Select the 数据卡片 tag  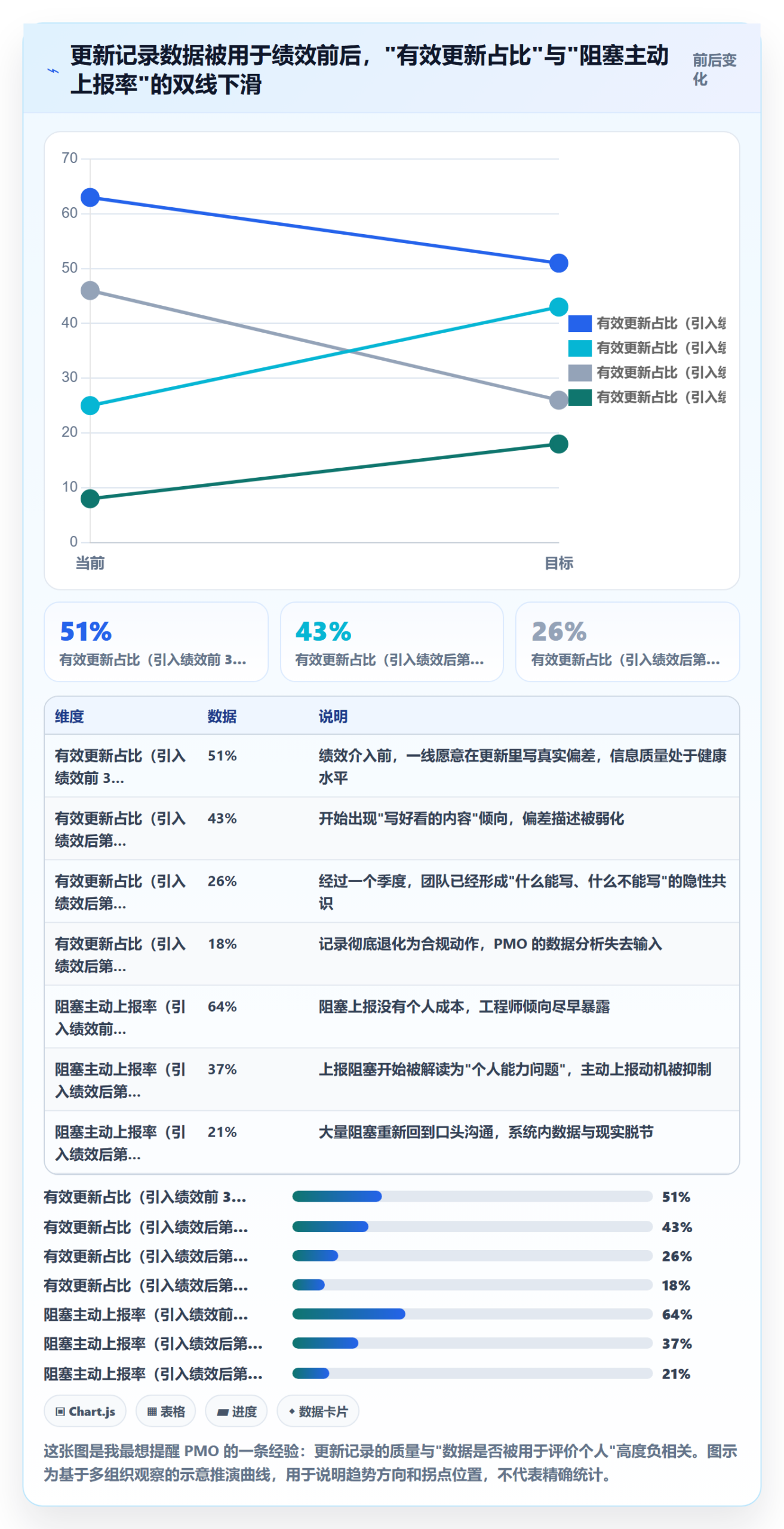click(x=318, y=1411)
